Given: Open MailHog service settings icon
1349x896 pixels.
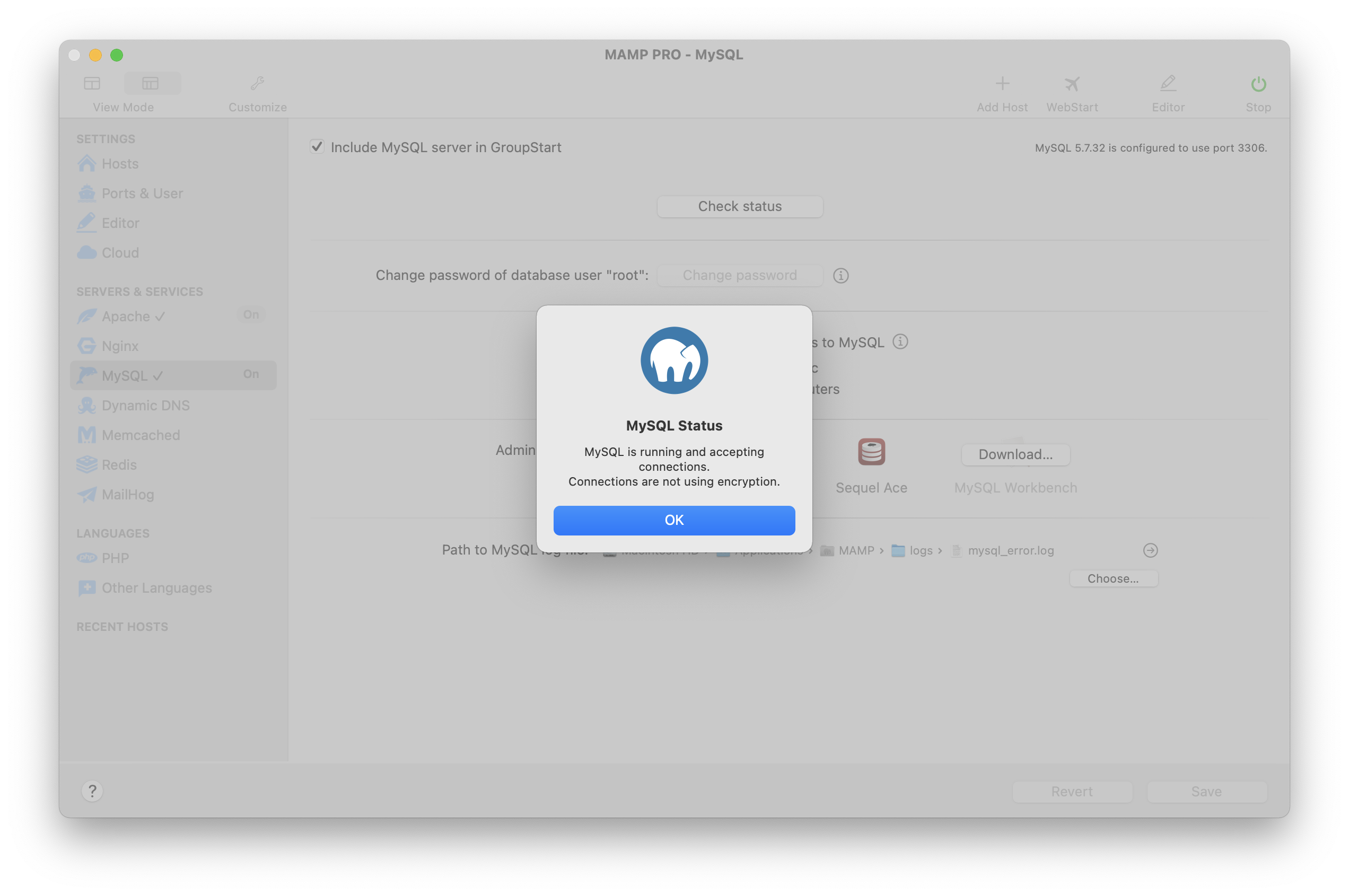Looking at the screenshot, I should click(86, 494).
